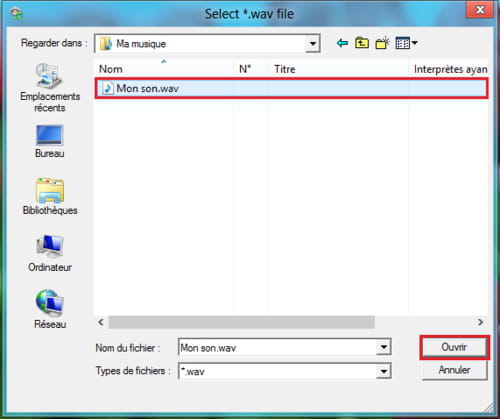
Task: Select the Mon son.wav file
Action: pyautogui.click(x=291, y=88)
